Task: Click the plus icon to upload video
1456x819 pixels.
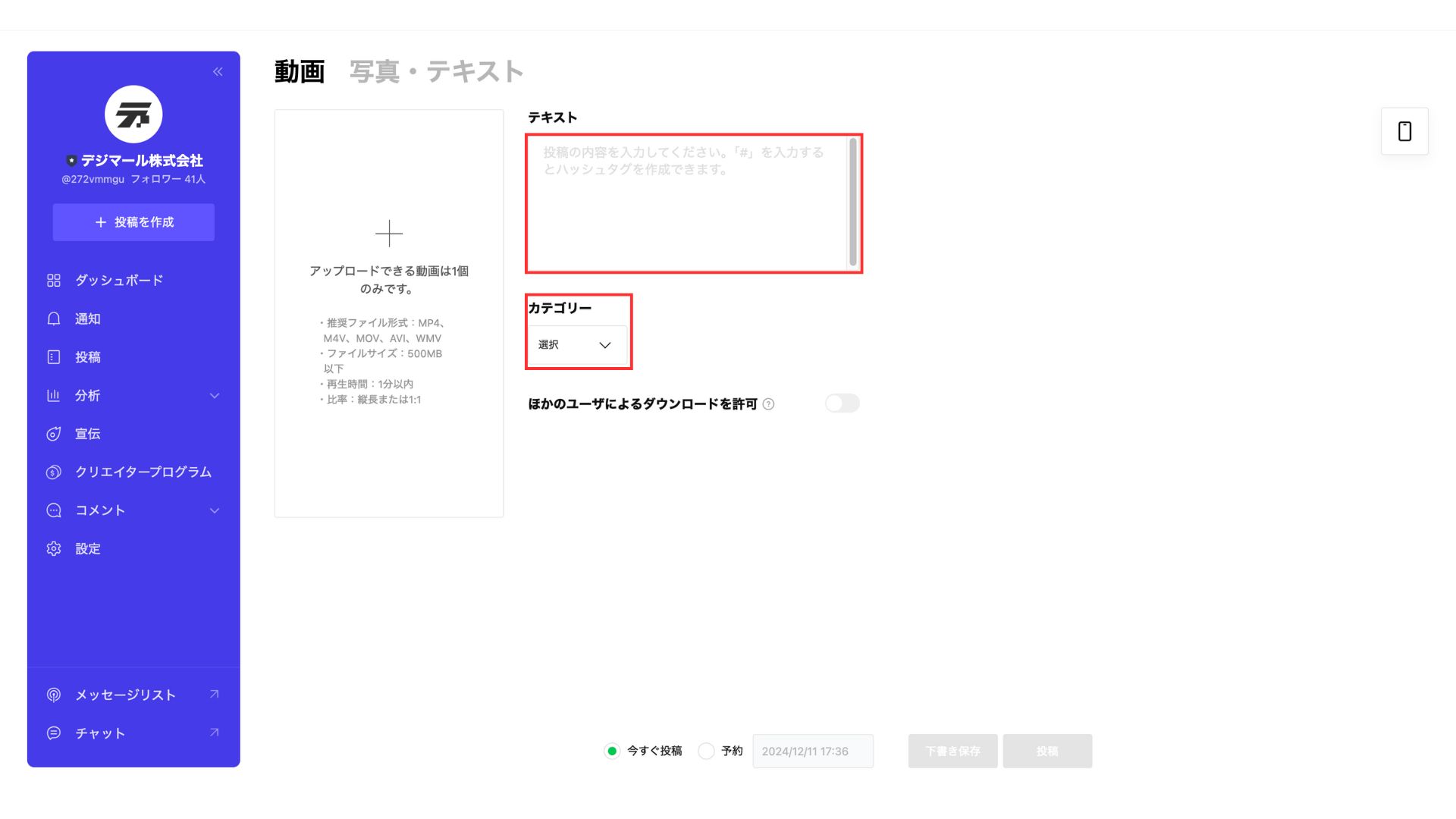Action: pyautogui.click(x=389, y=234)
